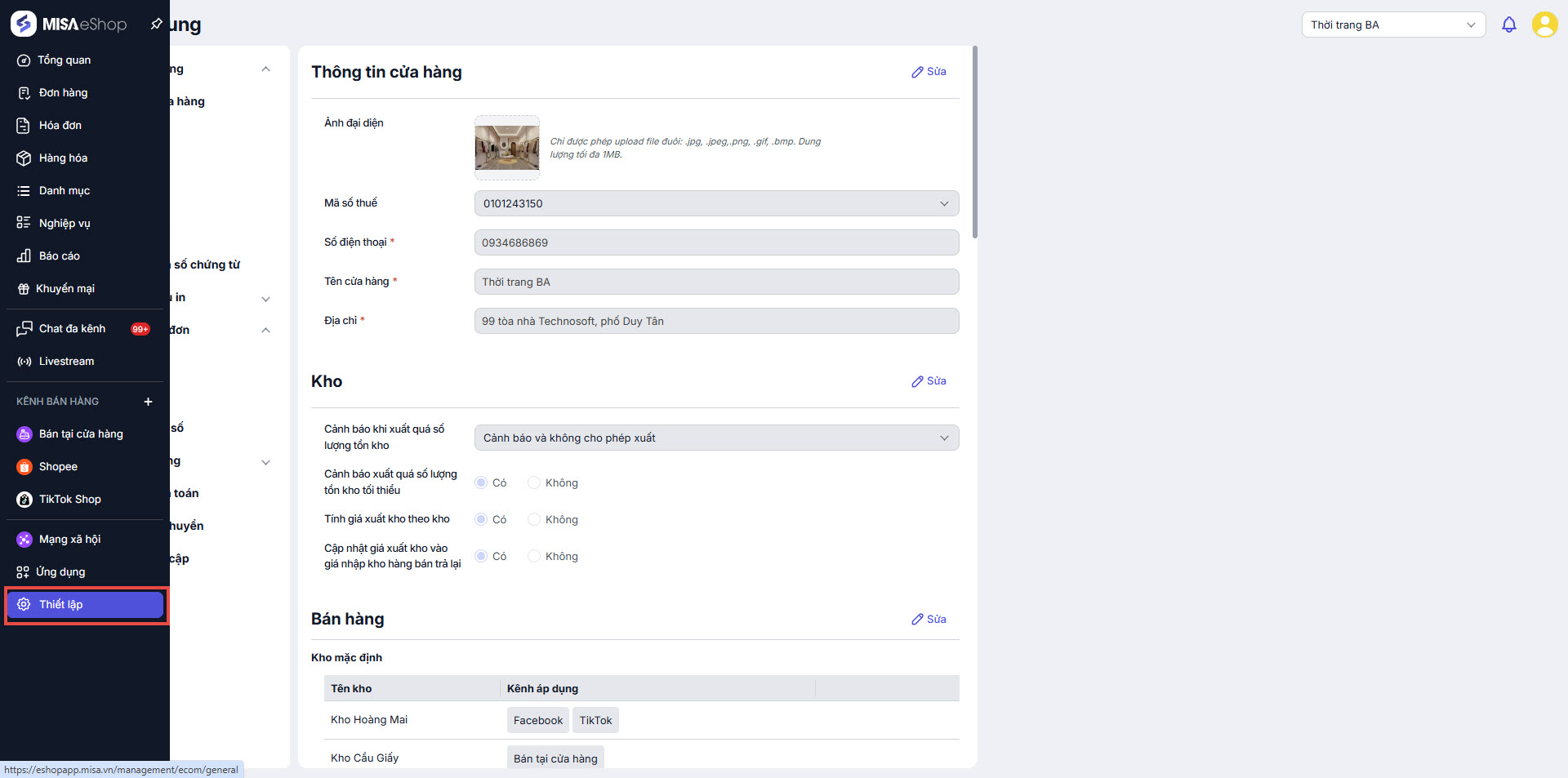Open Hàng hóa menu item
Viewport: 1568px width, 778px height.
coord(63,158)
